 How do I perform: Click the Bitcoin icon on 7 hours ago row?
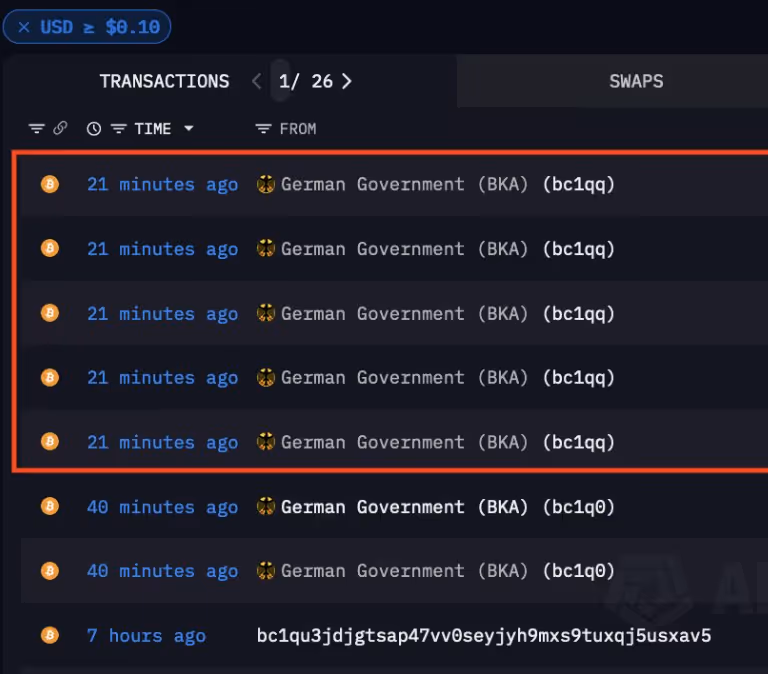click(49, 635)
